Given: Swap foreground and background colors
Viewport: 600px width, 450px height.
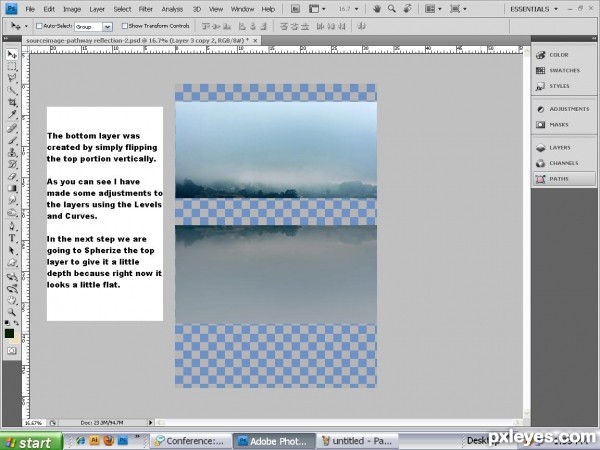Looking at the screenshot, I should pos(16,323).
